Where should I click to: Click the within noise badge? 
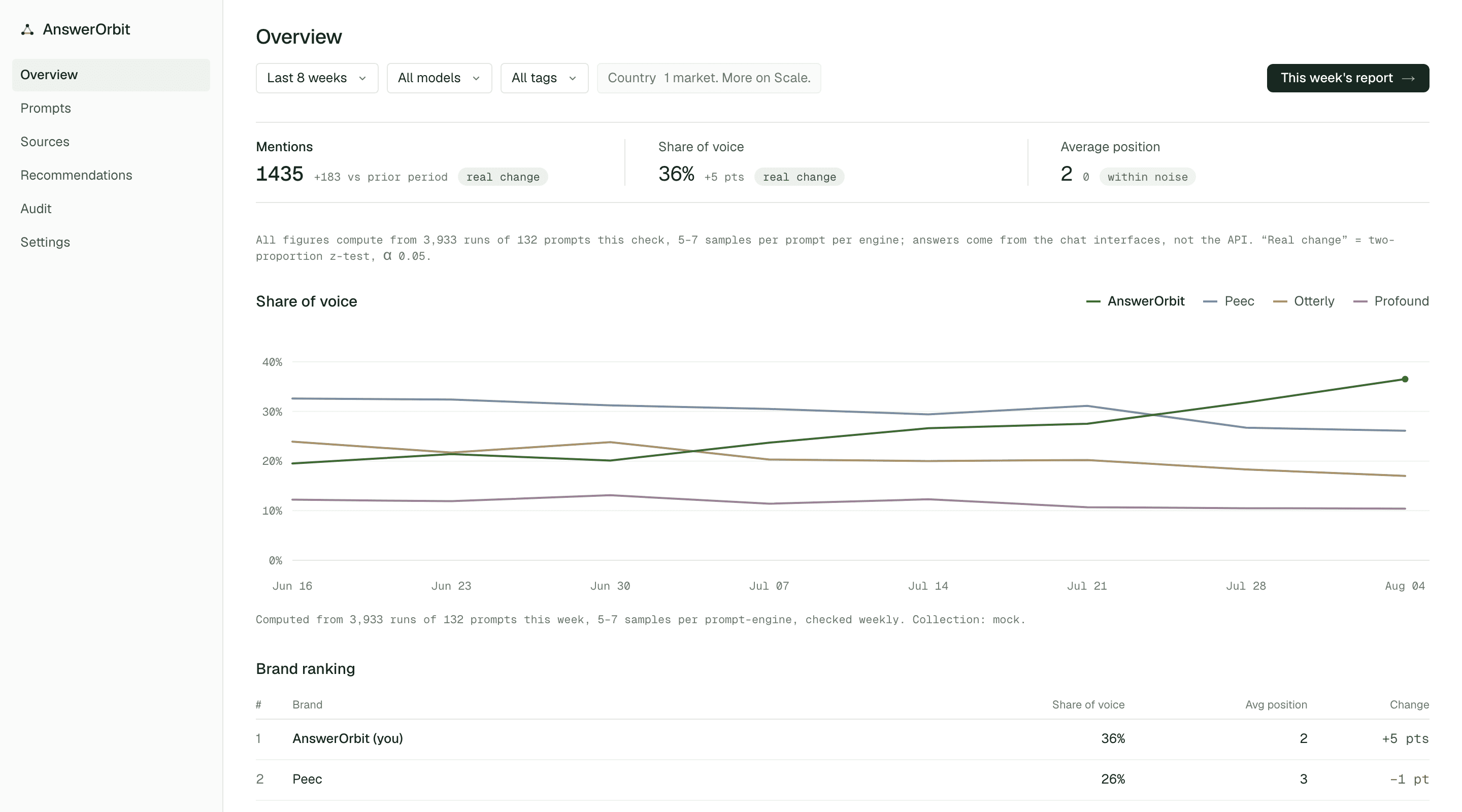point(1148,177)
